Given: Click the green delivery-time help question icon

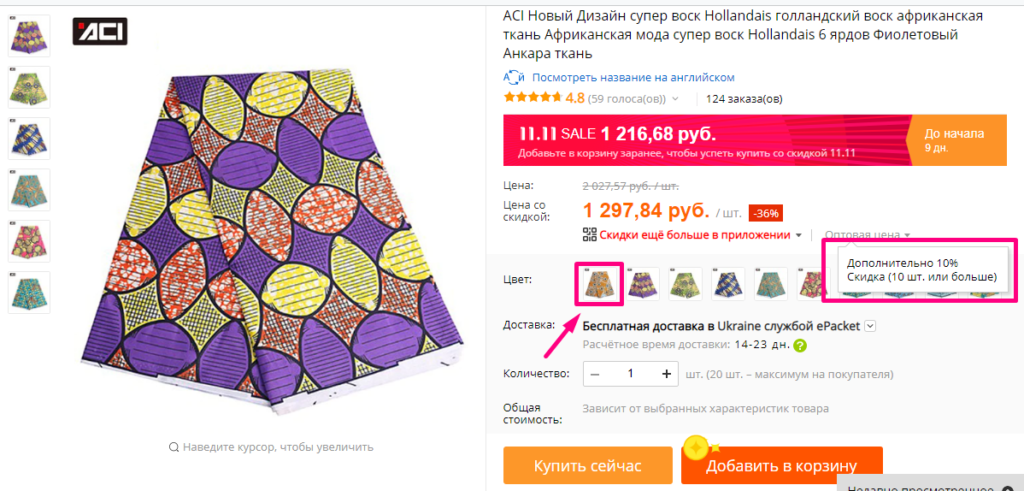Looking at the screenshot, I should pyautogui.click(x=800, y=346).
